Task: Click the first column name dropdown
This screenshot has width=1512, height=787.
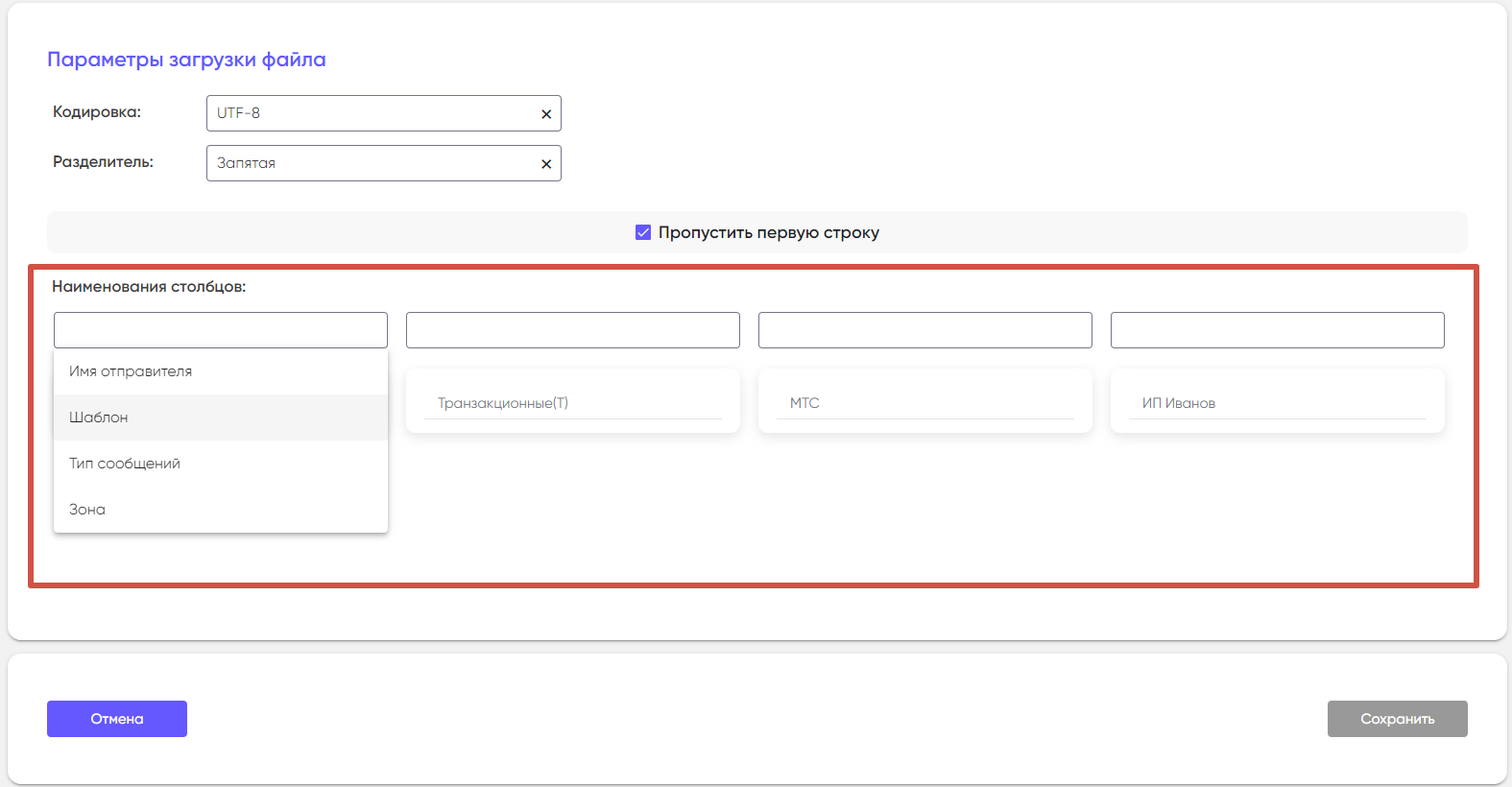Action: [x=220, y=330]
